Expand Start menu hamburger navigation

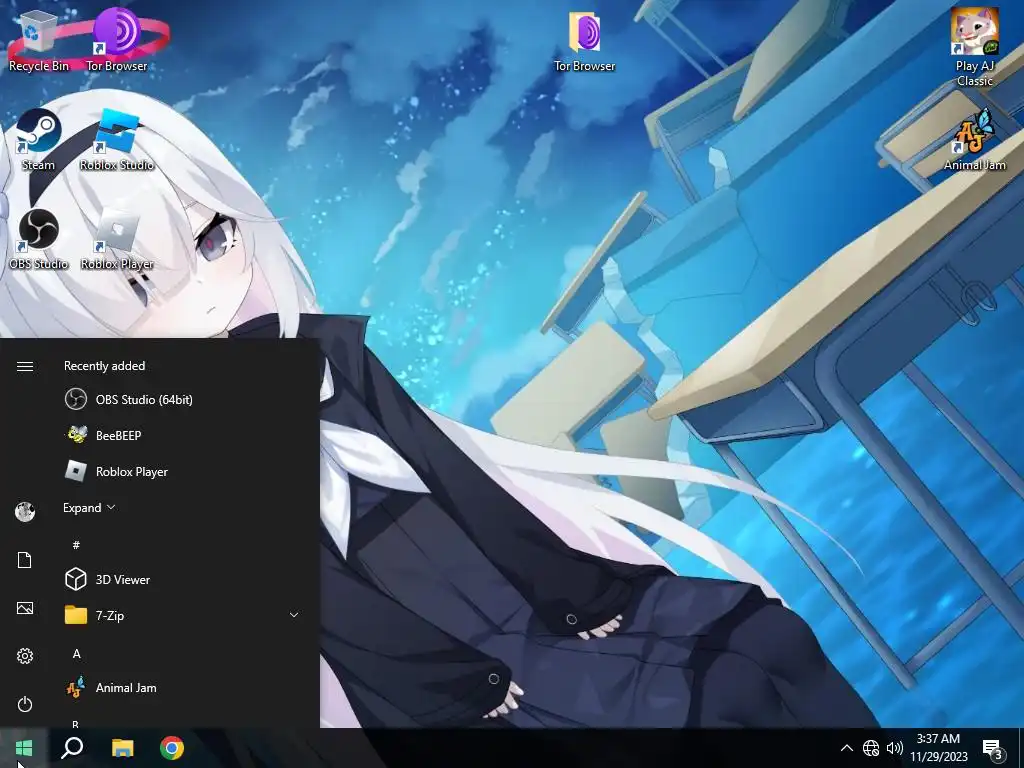point(25,366)
